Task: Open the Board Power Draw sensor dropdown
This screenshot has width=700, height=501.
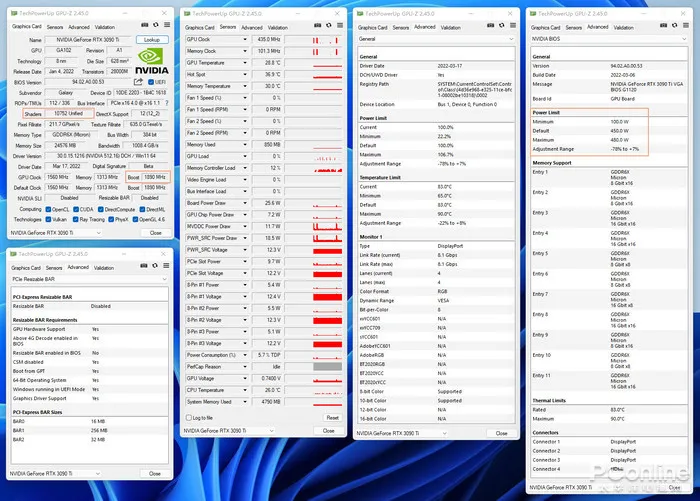Action: (245, 203)
